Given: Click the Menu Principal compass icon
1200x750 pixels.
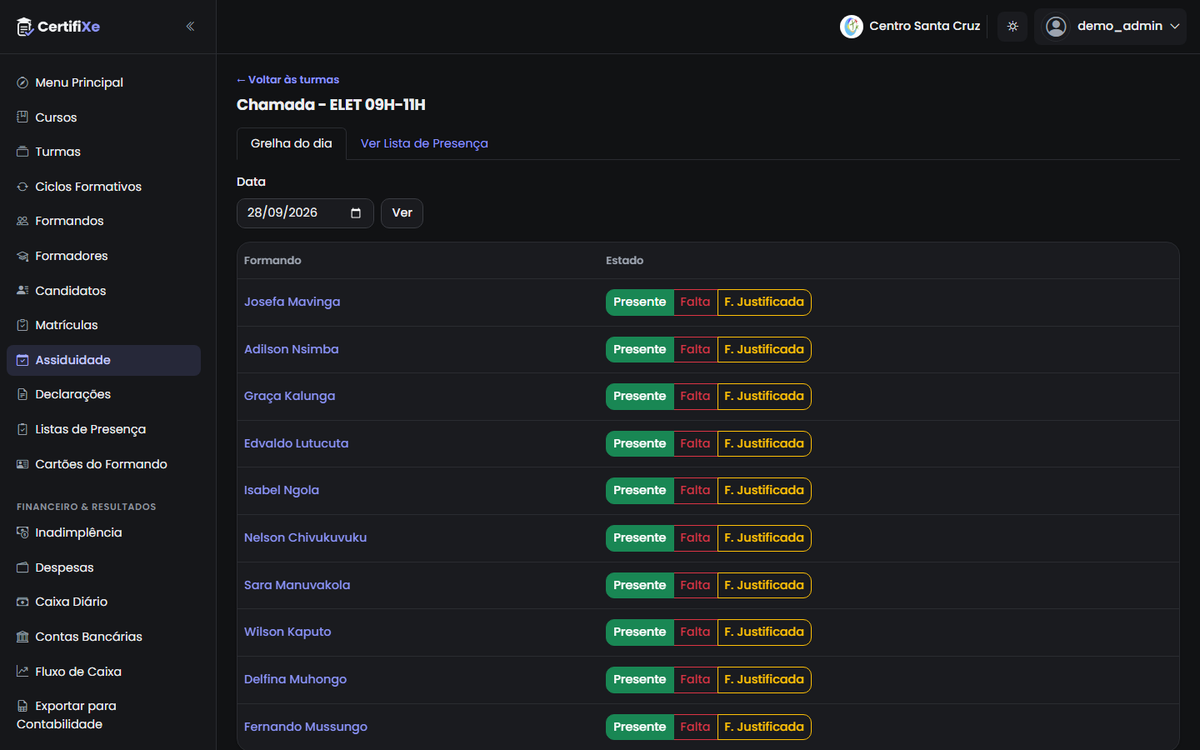Looking at the screenshot, I should tap(23, 83).
